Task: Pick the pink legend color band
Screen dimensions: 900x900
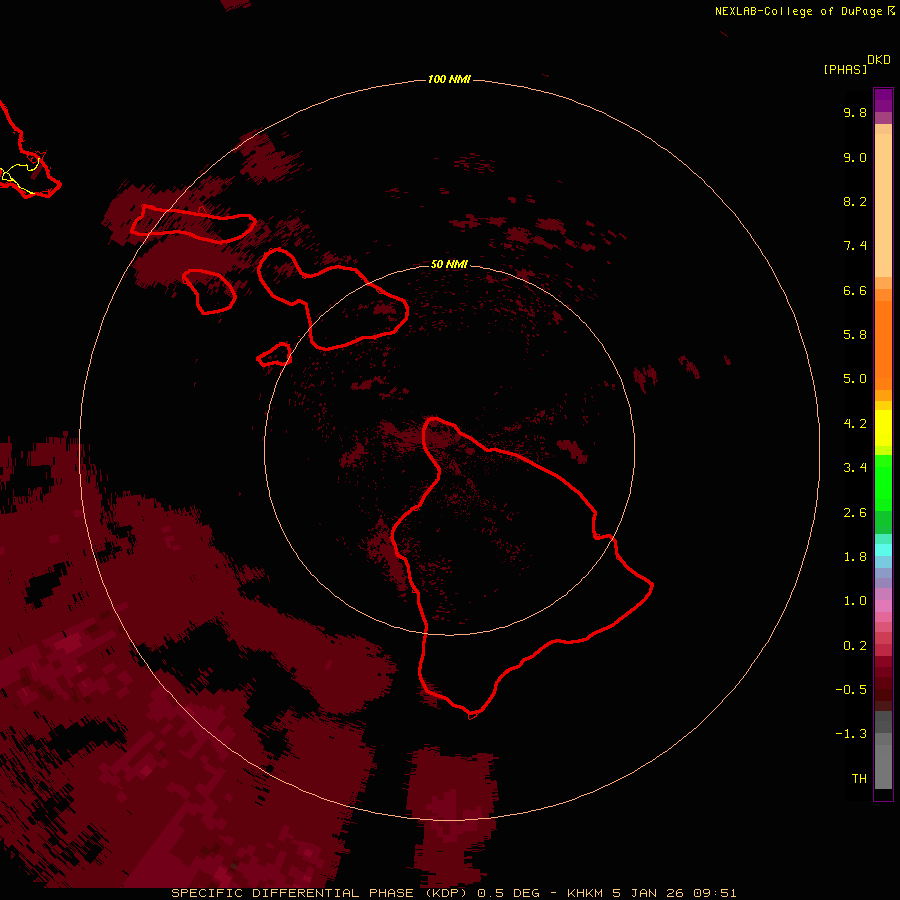Action: tap(883, 606)
